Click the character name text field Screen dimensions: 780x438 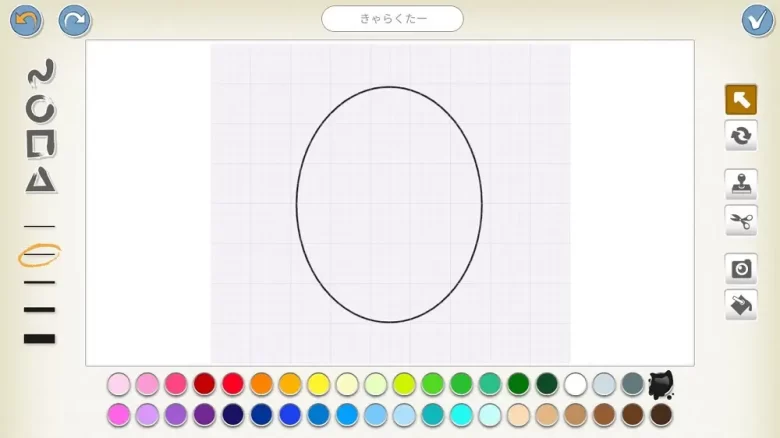click(x=392, y=19)
